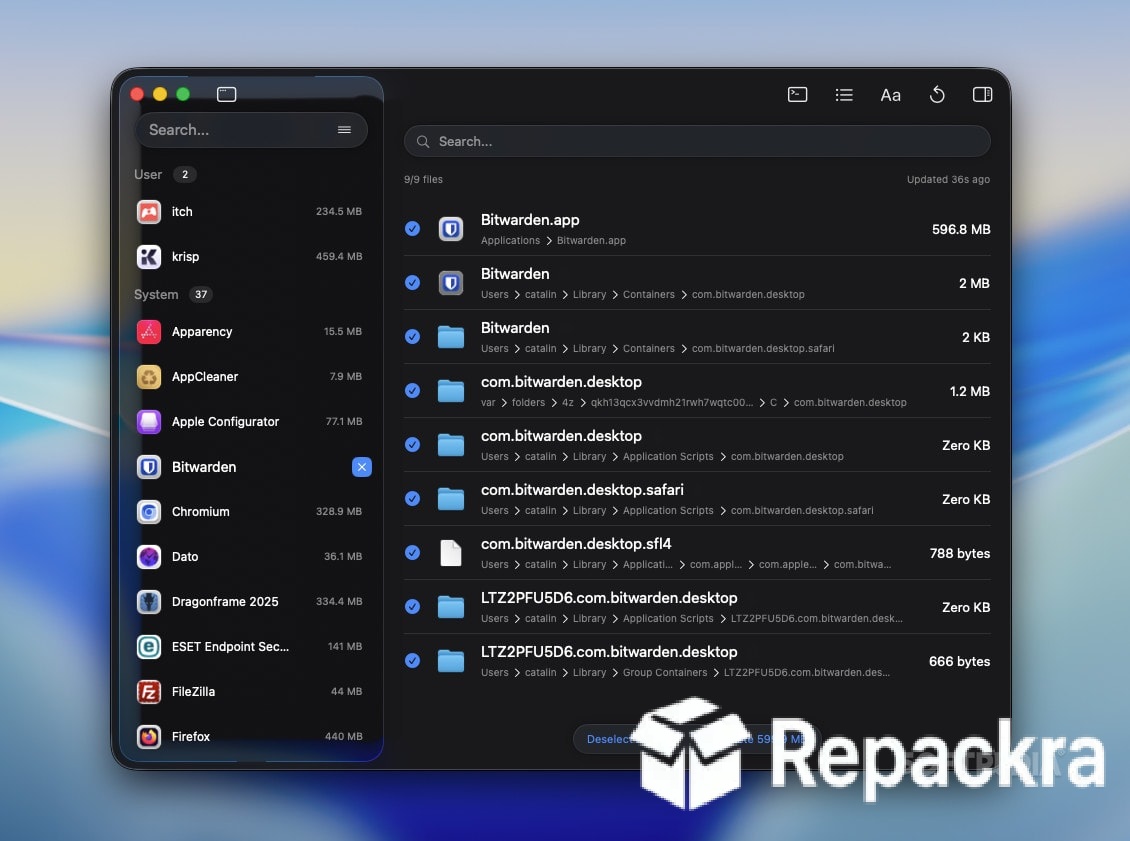Click folder icon of the 666 bytes row
Viewport: 1130px width, 841px height.
click(451, 661)
